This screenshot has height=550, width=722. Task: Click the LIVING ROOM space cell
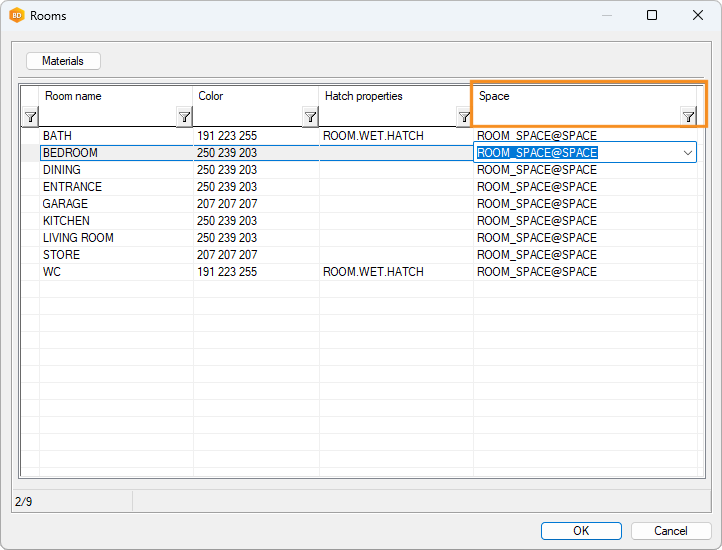coord(537,238)
